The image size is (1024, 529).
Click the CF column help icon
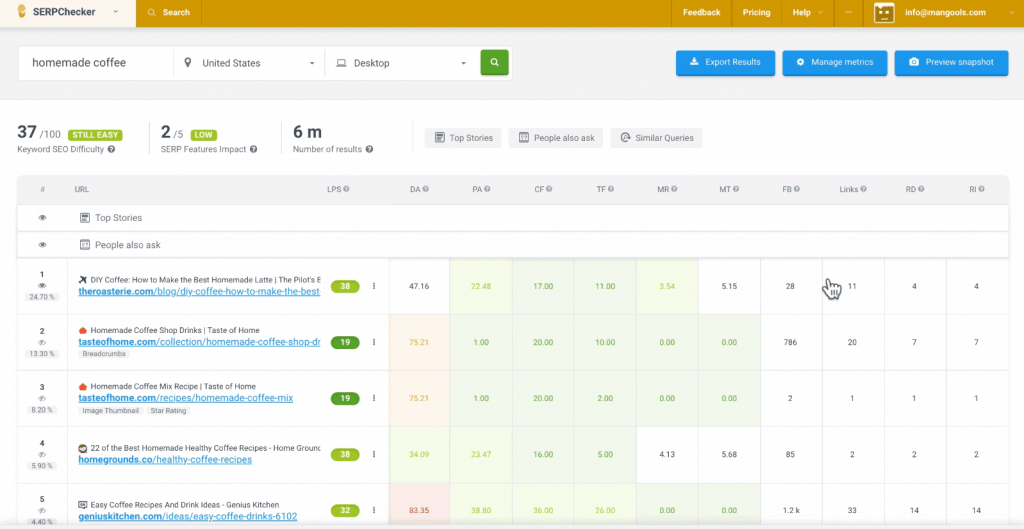549,189
